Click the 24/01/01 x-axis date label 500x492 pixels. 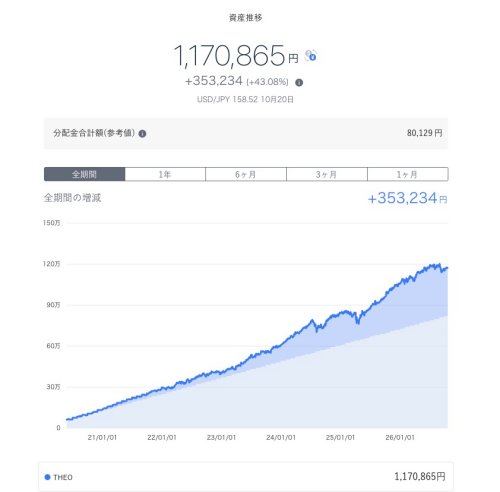coord(281,437)
